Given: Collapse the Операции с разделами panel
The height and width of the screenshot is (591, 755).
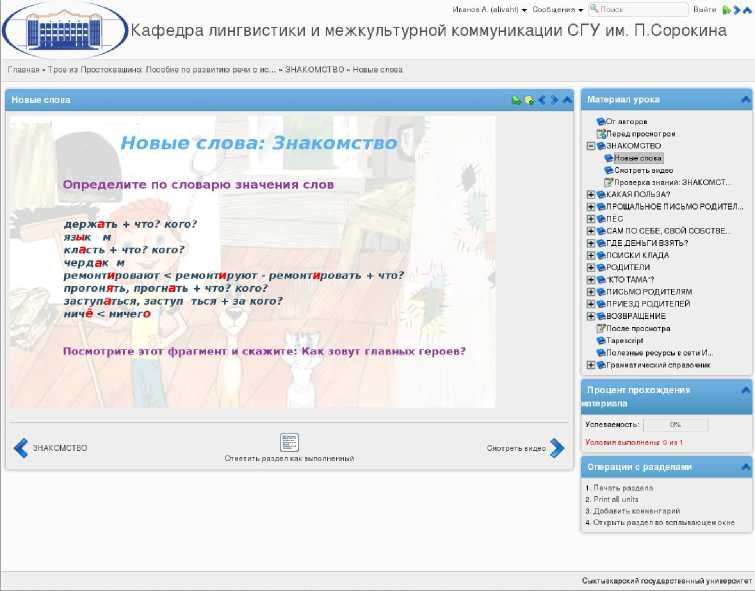Looking at the screenshot, I should 745,467.
